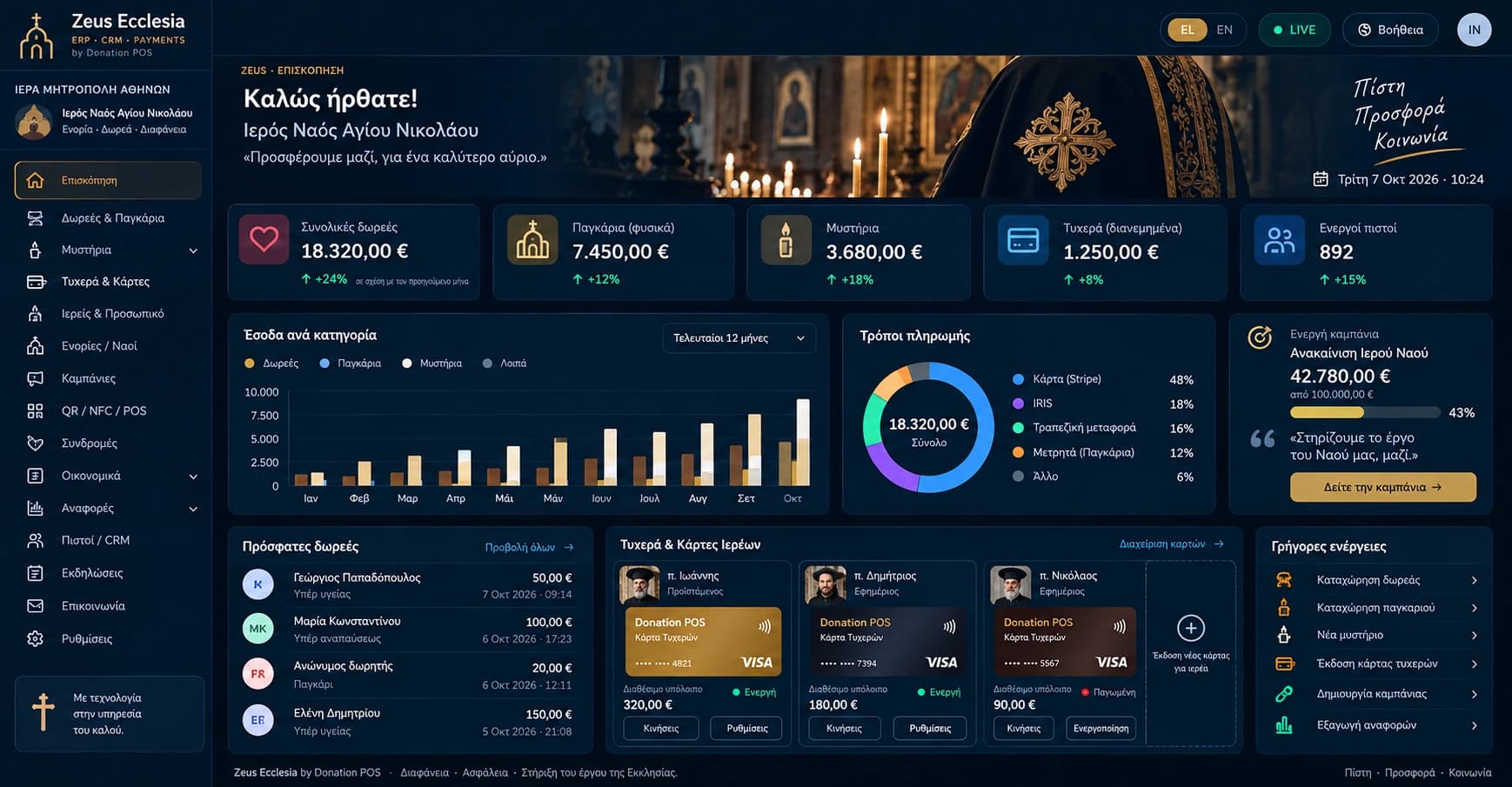Open Εξαγωγή αναφορών chevron arrow
This screenshot has height=787, width=1512.
pyautogui.click(x=1474, y=725)
